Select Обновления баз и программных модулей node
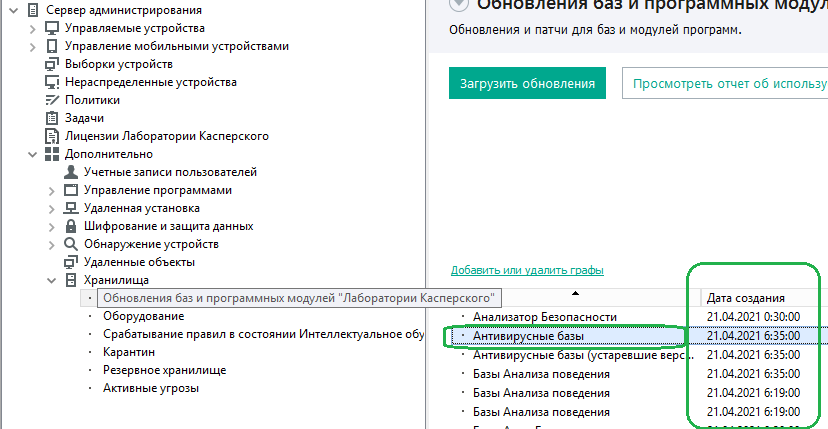 click(301, 297)
